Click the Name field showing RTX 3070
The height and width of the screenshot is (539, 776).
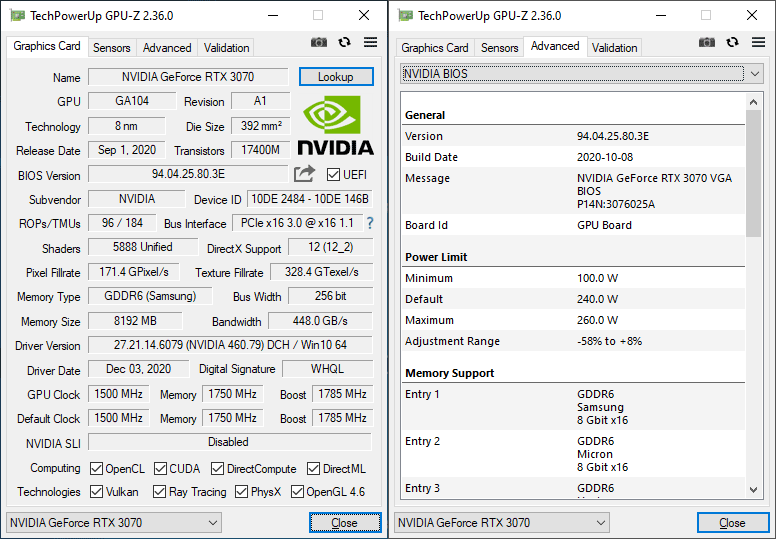tap(188, 77)
